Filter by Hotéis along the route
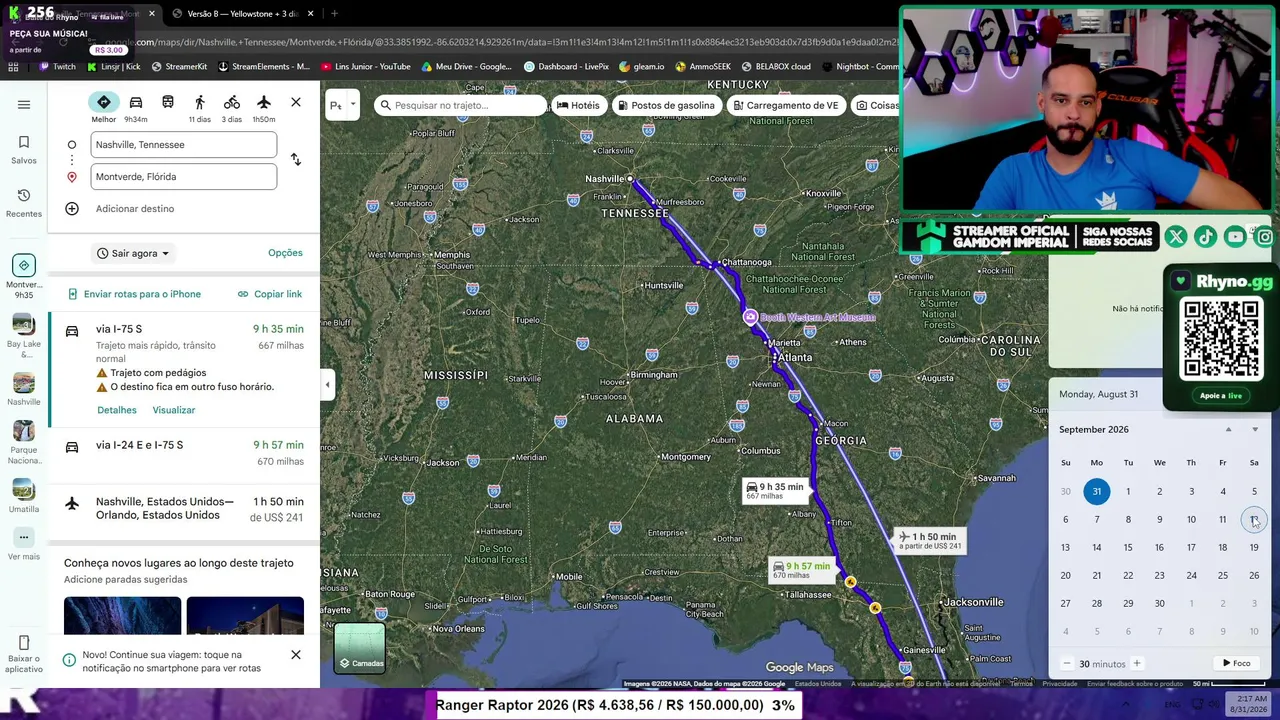The image size is (1280, 720). 578,105
